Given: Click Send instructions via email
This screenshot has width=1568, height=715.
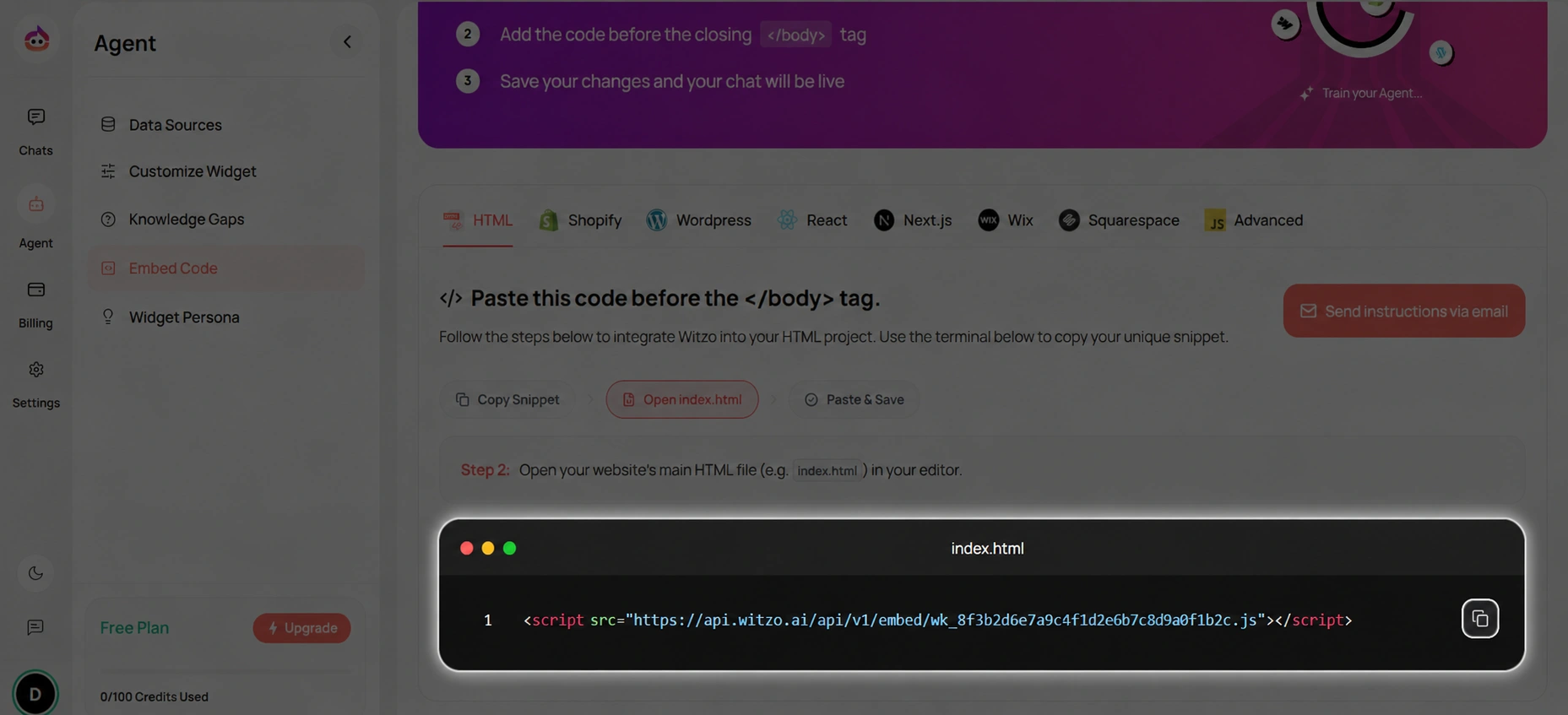Looking at the screenshot, I should click(x=1404, y=311).
